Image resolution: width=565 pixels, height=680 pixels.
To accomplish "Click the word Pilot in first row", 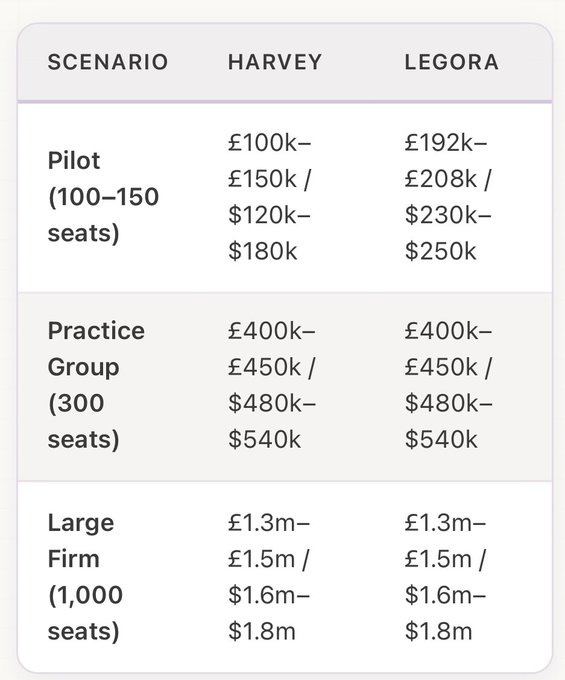I will pyautogui.click(x=74, y=160).
